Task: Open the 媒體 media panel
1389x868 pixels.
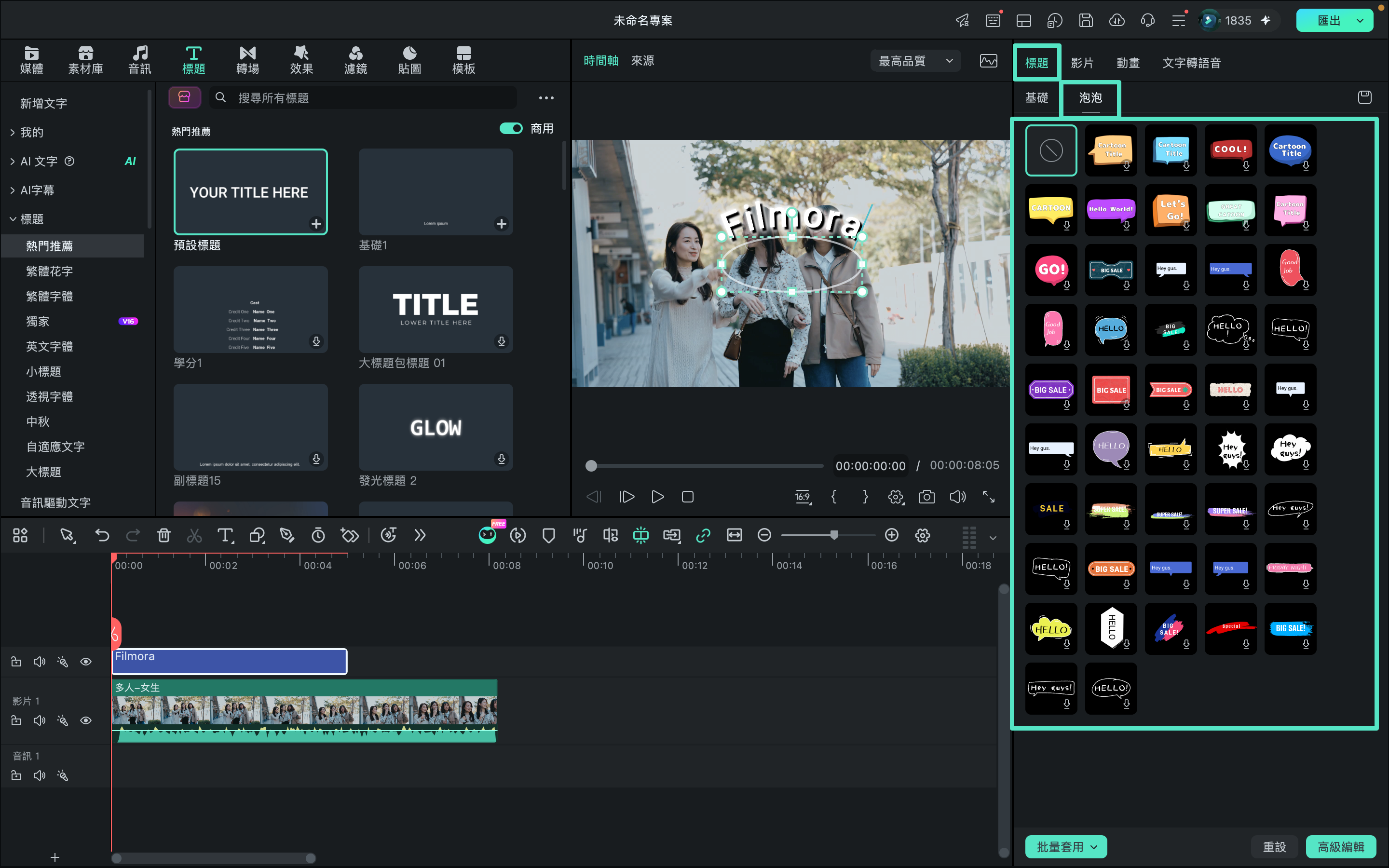Action: pyautogui.click(x=31, y=60)
